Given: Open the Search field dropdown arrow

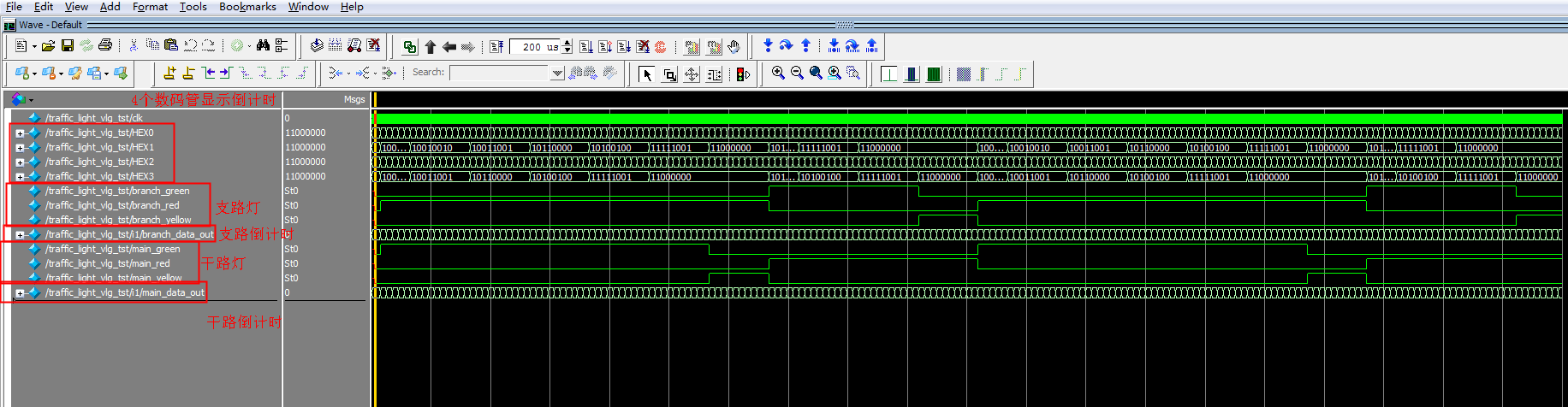Looking at the screenshot, I should coord(557,74).
